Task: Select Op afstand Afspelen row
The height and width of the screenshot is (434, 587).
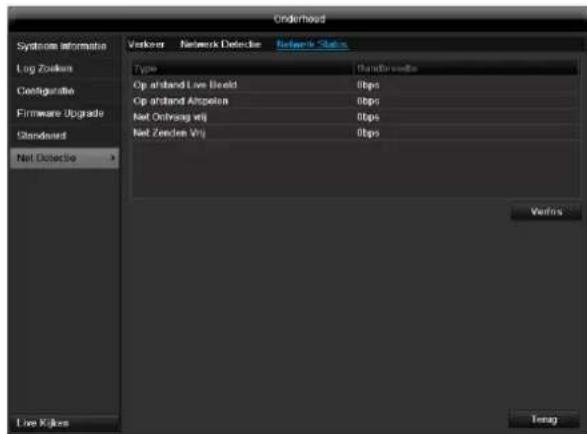Action: [x=355, y=101]
